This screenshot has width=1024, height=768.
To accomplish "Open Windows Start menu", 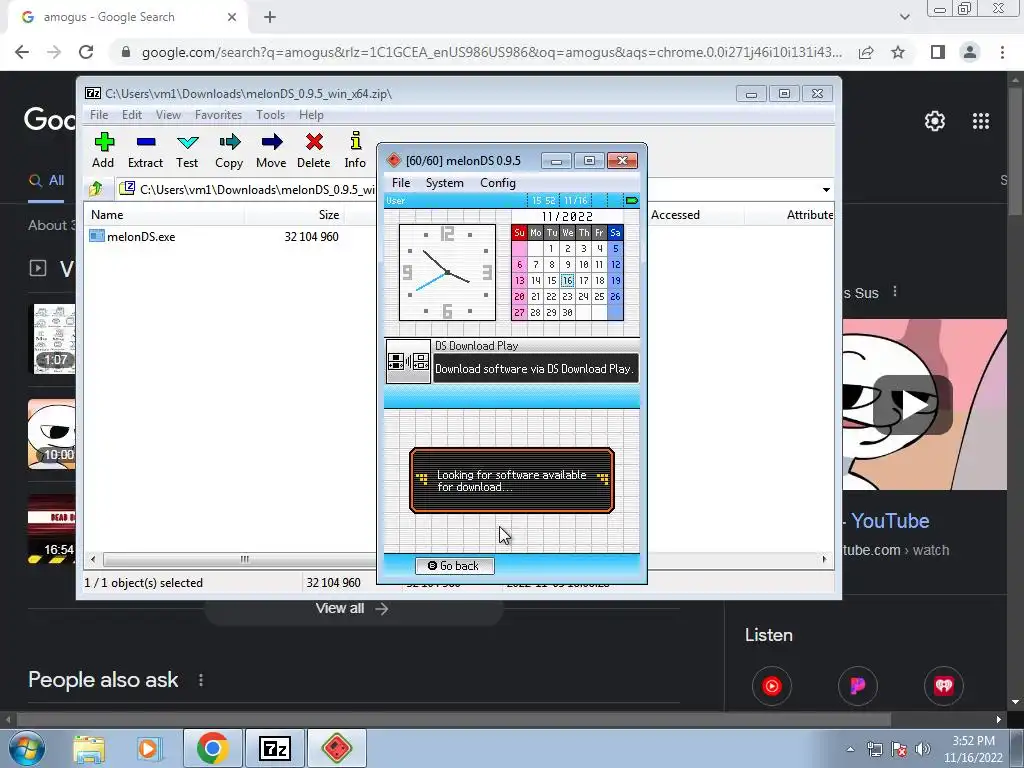I will [27, 748].
